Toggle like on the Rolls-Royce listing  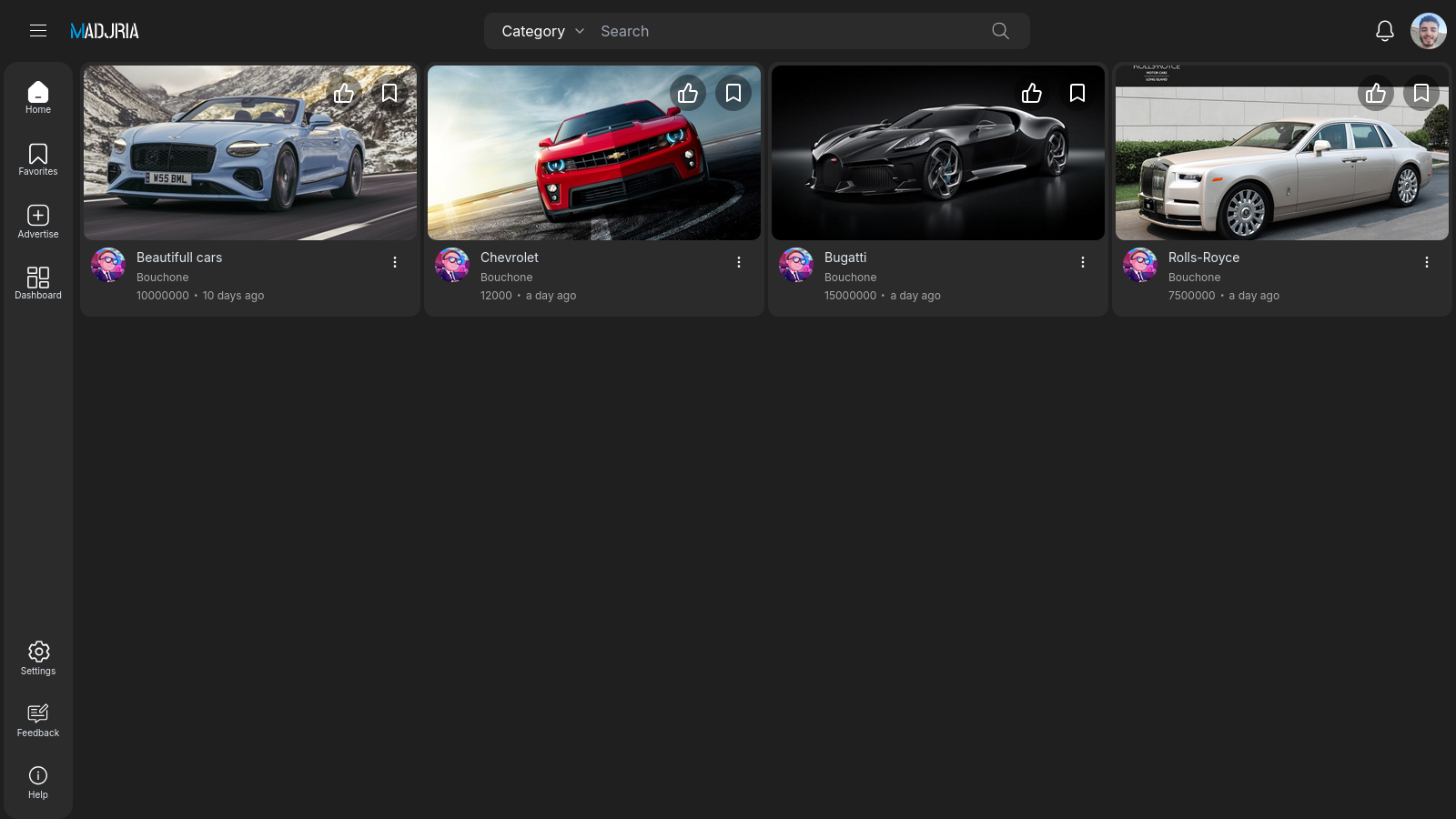coord(1376,93)
